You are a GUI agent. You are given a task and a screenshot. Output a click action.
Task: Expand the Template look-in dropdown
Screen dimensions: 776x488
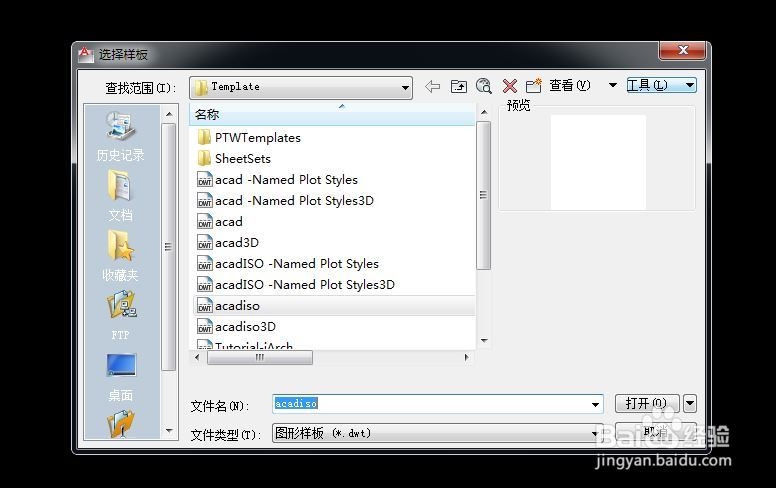[x=405, y=88]
